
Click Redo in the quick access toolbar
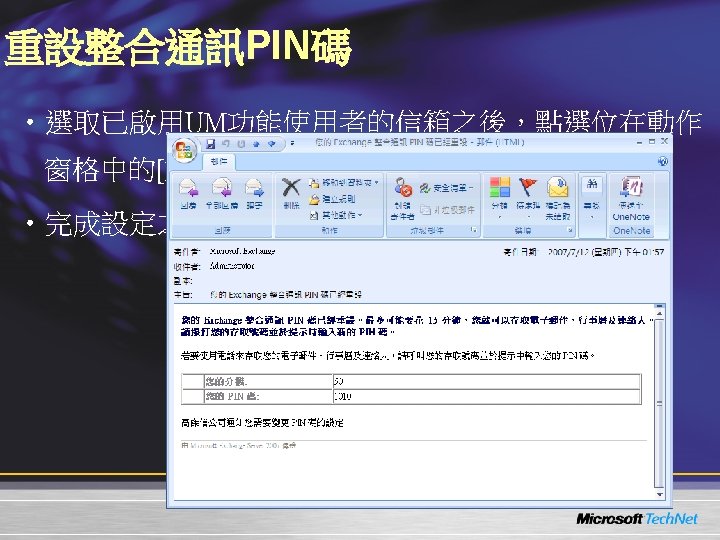241,144
